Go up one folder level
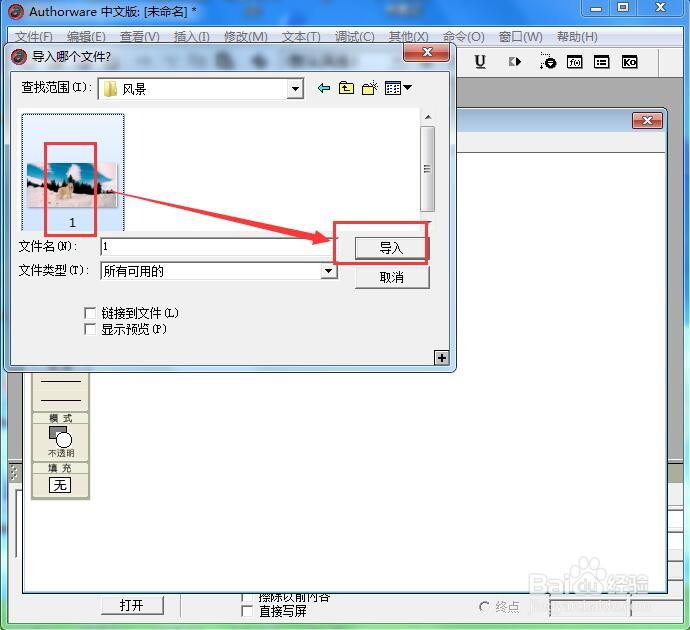Screen dimensions: 690x630 pos(346,88)
